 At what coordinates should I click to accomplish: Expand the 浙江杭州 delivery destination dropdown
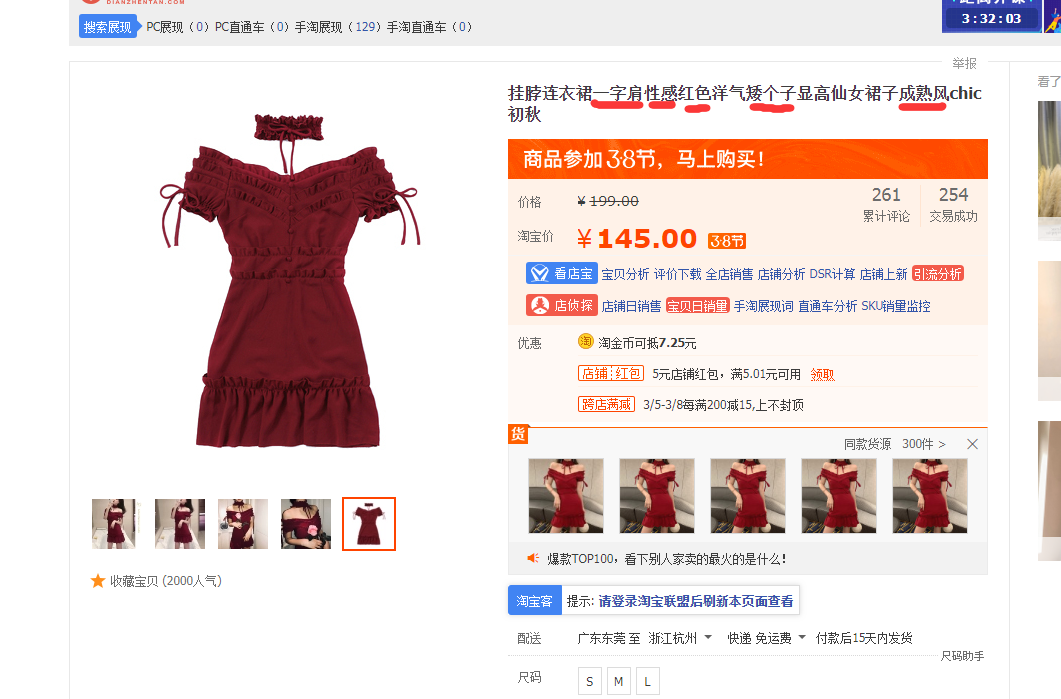[680, 637]
